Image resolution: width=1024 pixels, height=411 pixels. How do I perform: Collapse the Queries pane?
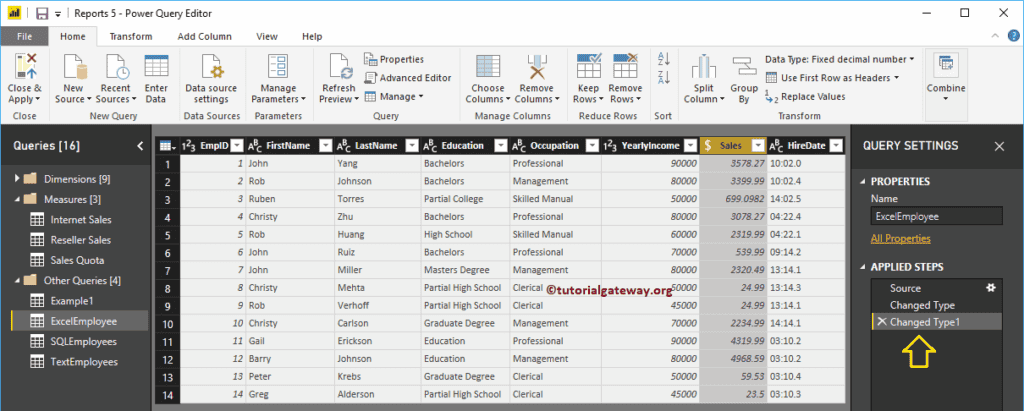pos(140,146)
